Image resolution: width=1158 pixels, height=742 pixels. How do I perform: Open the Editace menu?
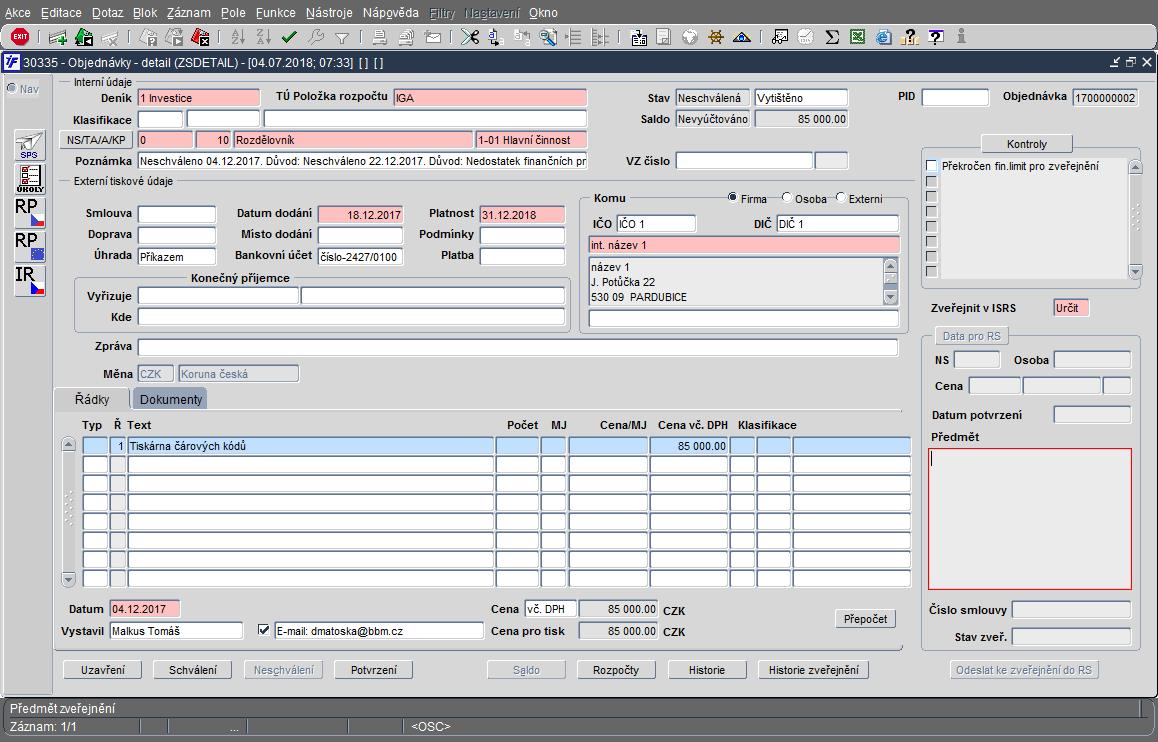click(61, 13)
